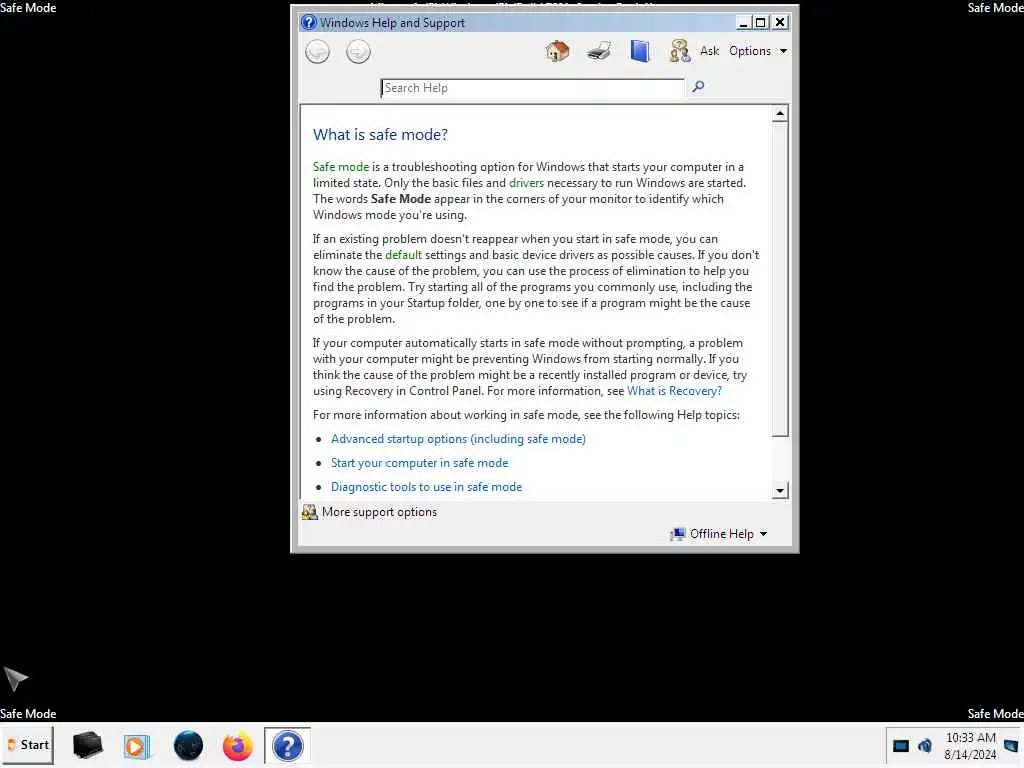1024x768 pixels.
Task: Click the More support options icon
Action: pos(310,512)
